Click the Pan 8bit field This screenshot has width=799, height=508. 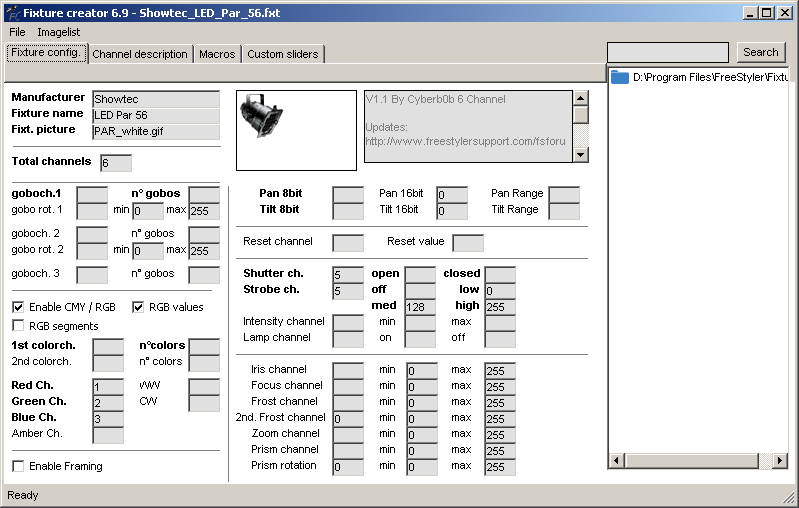click(348, 195)
